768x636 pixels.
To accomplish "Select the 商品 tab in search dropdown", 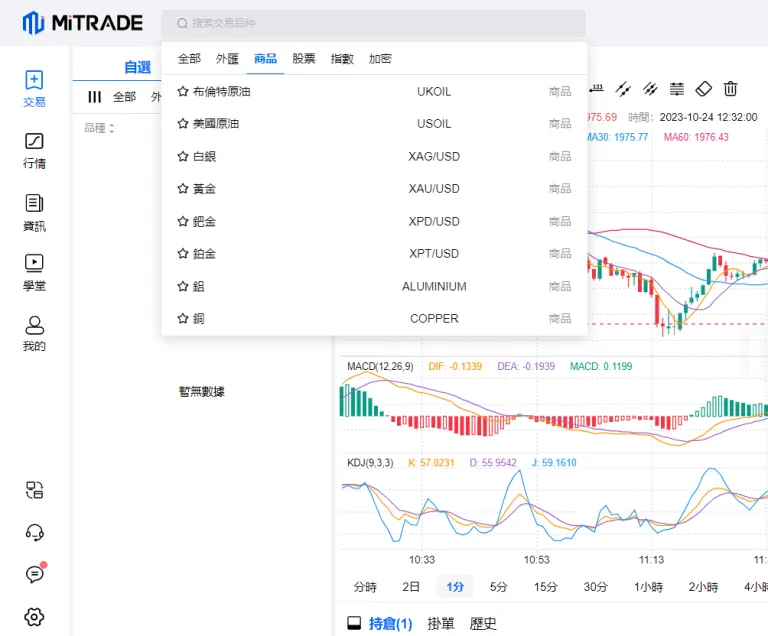I will coord(265,59).
